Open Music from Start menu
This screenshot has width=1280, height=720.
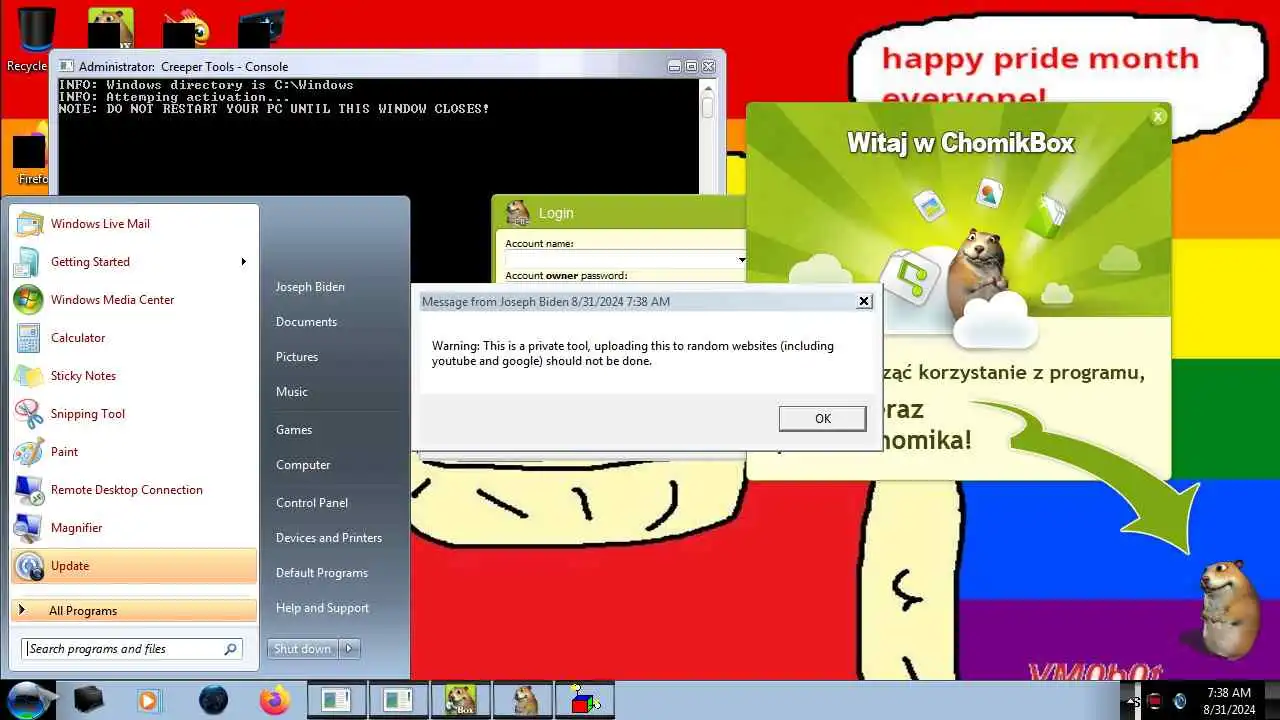[292, 392]
